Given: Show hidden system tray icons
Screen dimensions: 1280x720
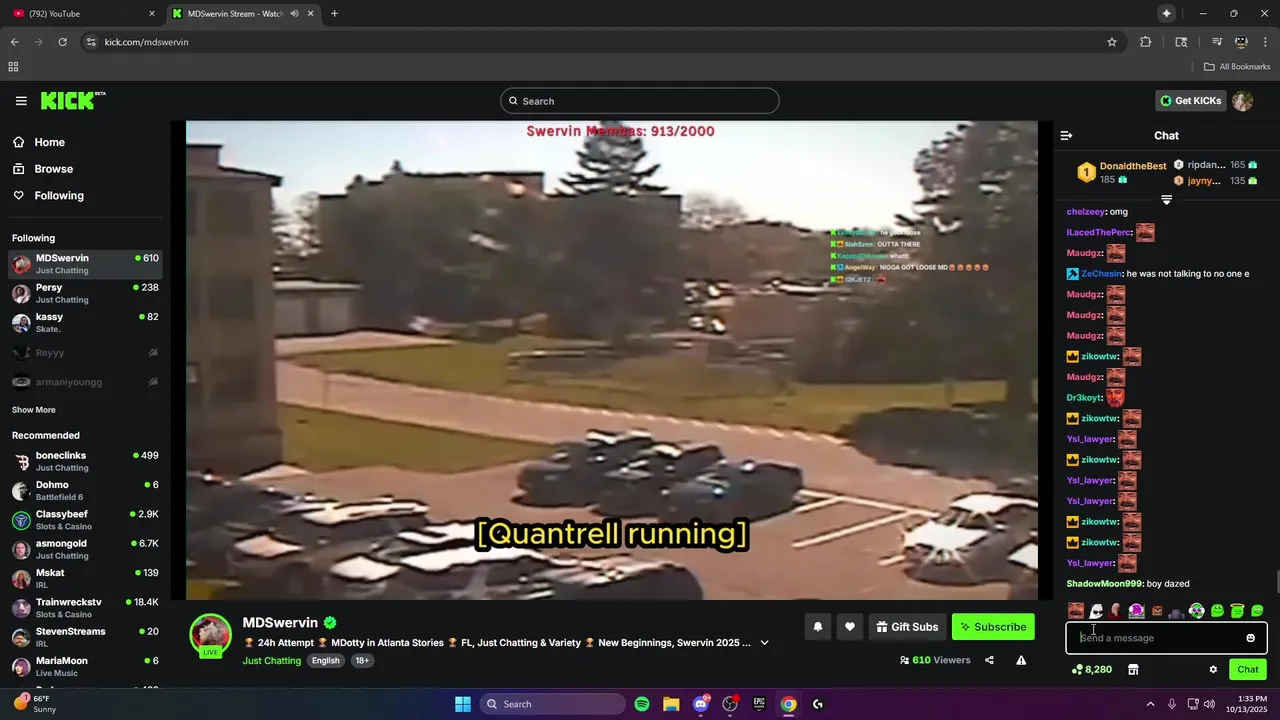Looking at the screenshot, I should click(x=1150, y=704).
